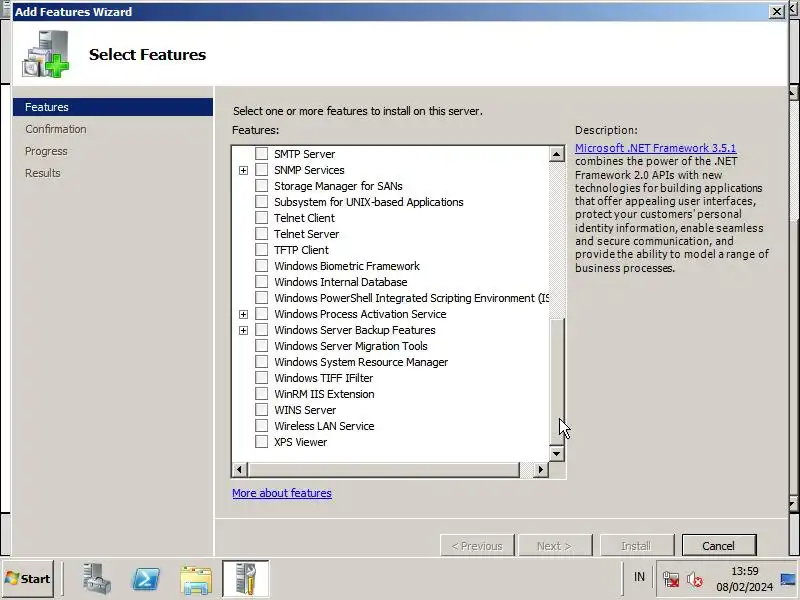Click features list scroll up arrow
800x600 pixels.
point(557,154)
